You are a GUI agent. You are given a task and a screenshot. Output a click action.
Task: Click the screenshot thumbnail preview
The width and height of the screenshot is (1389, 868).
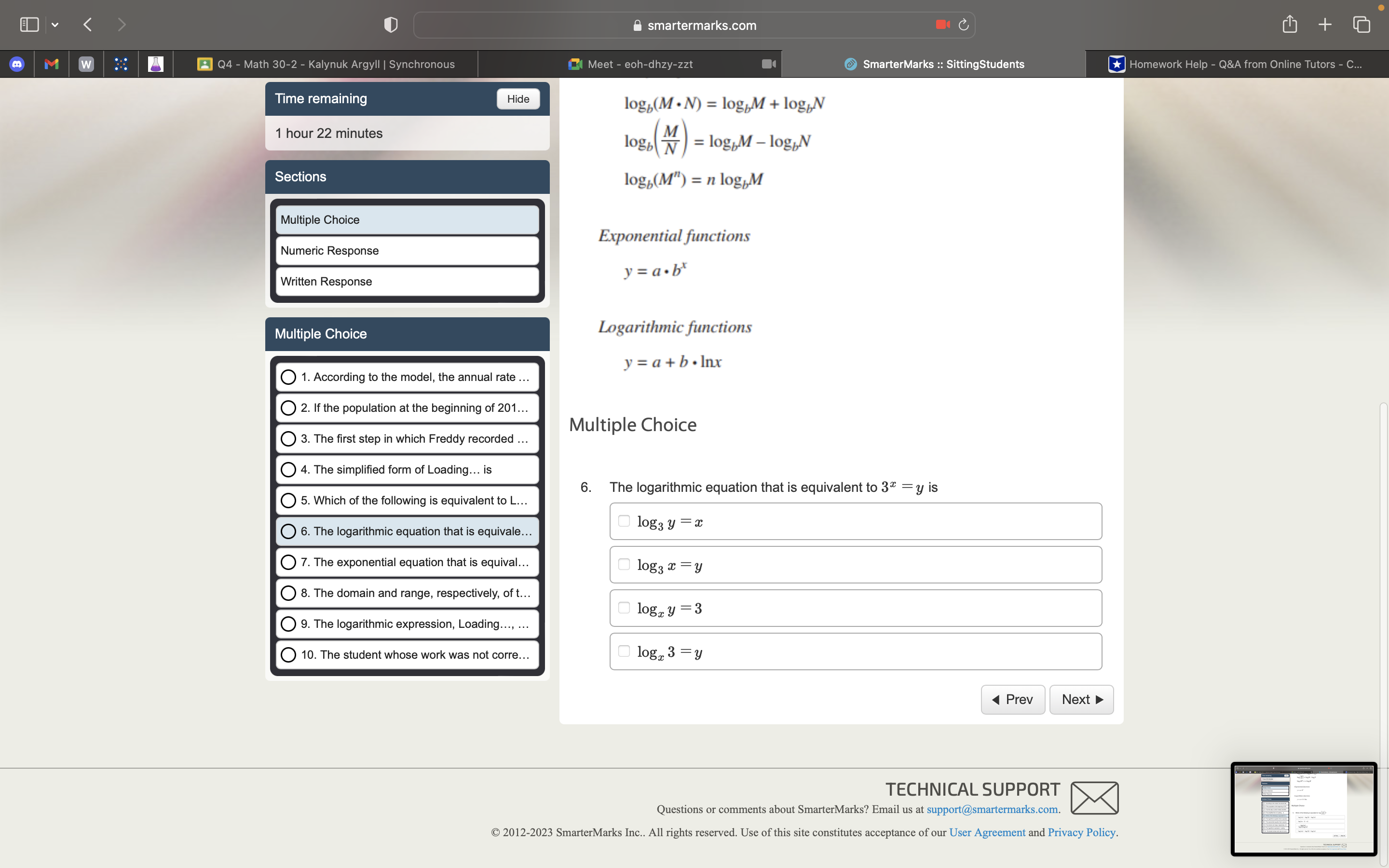pyautogui.click(x=1302, y=810)
